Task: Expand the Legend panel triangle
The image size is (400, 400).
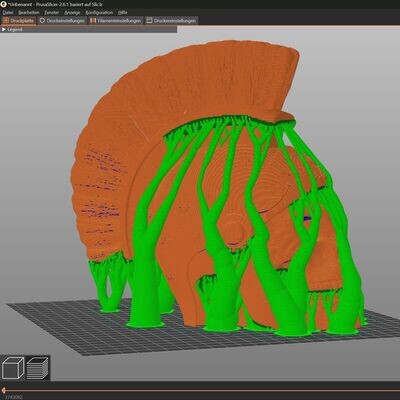Action: click(4, 29)
